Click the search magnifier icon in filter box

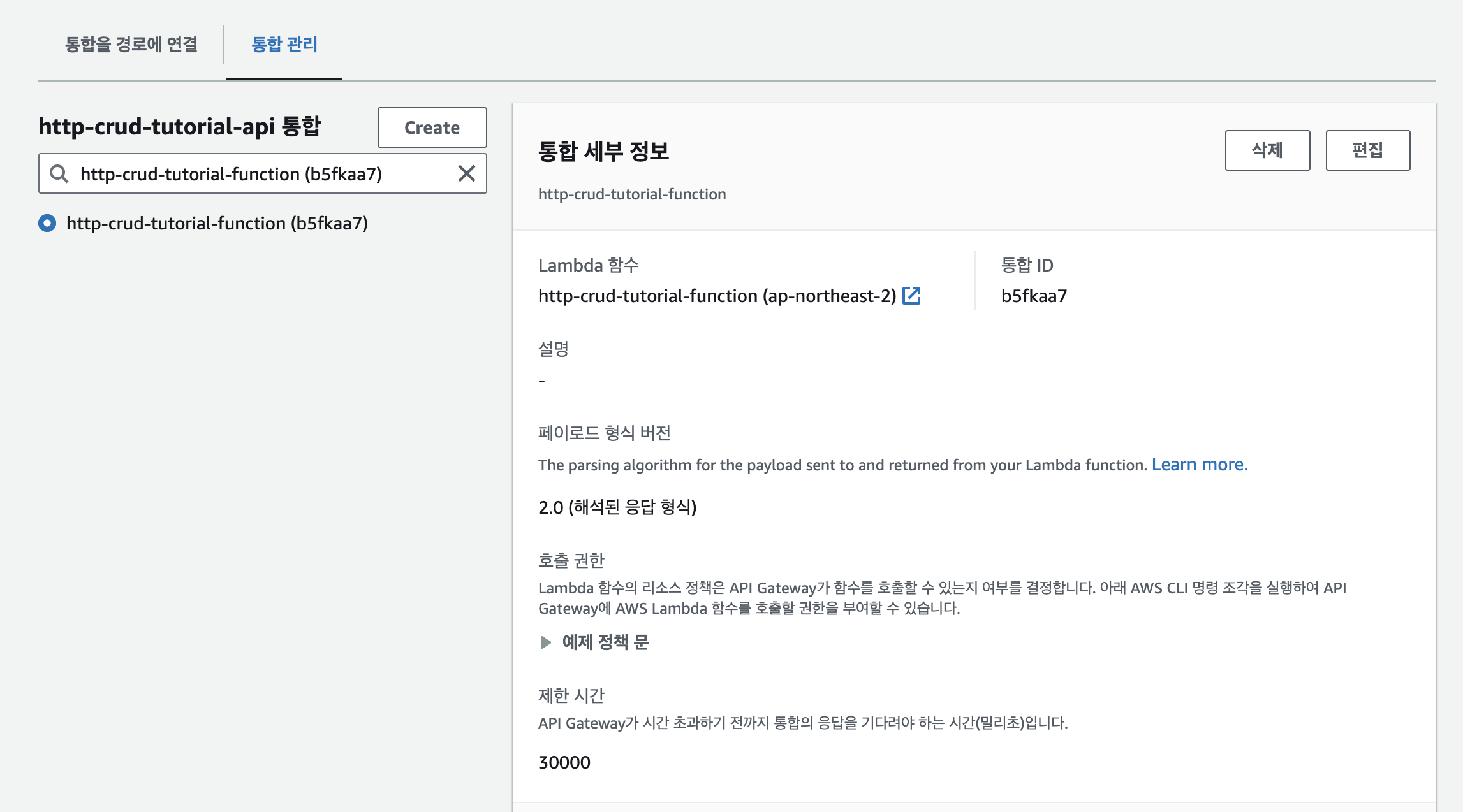coord(59,173)
